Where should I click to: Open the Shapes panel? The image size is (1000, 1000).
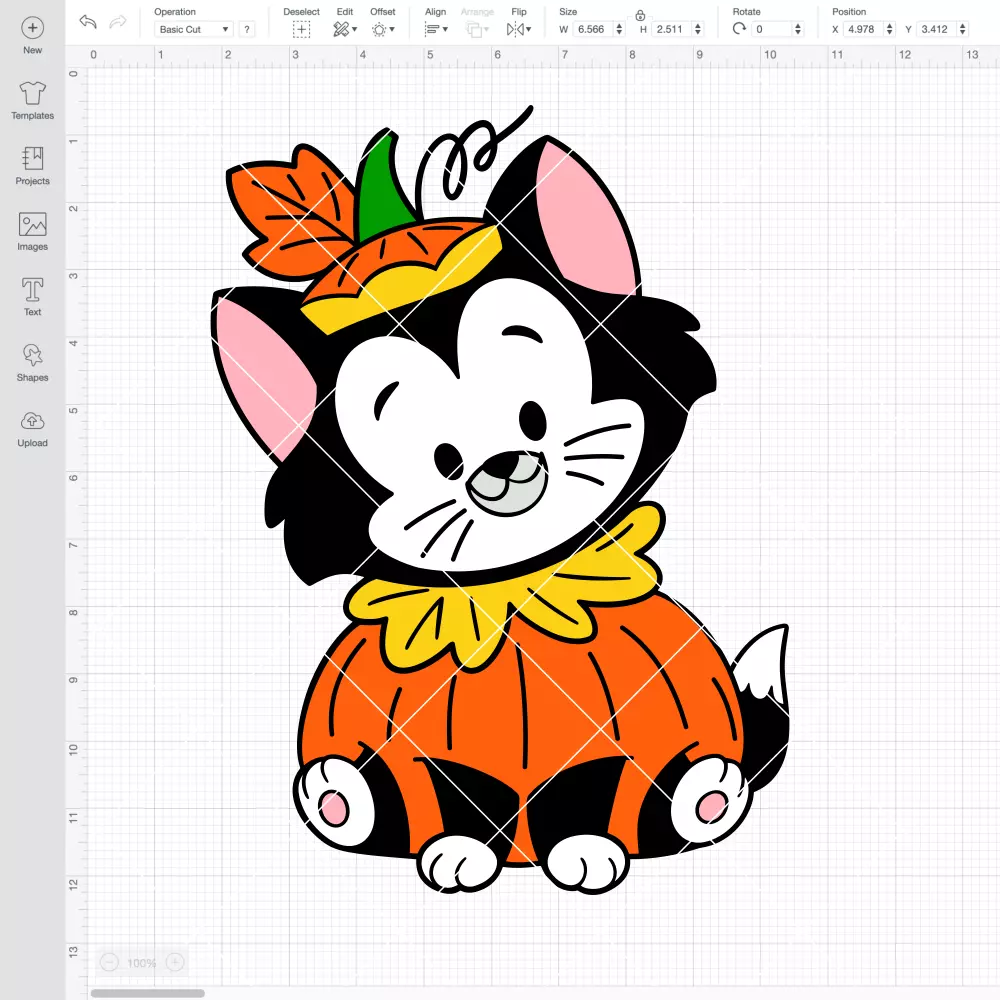tap(33, 362)
